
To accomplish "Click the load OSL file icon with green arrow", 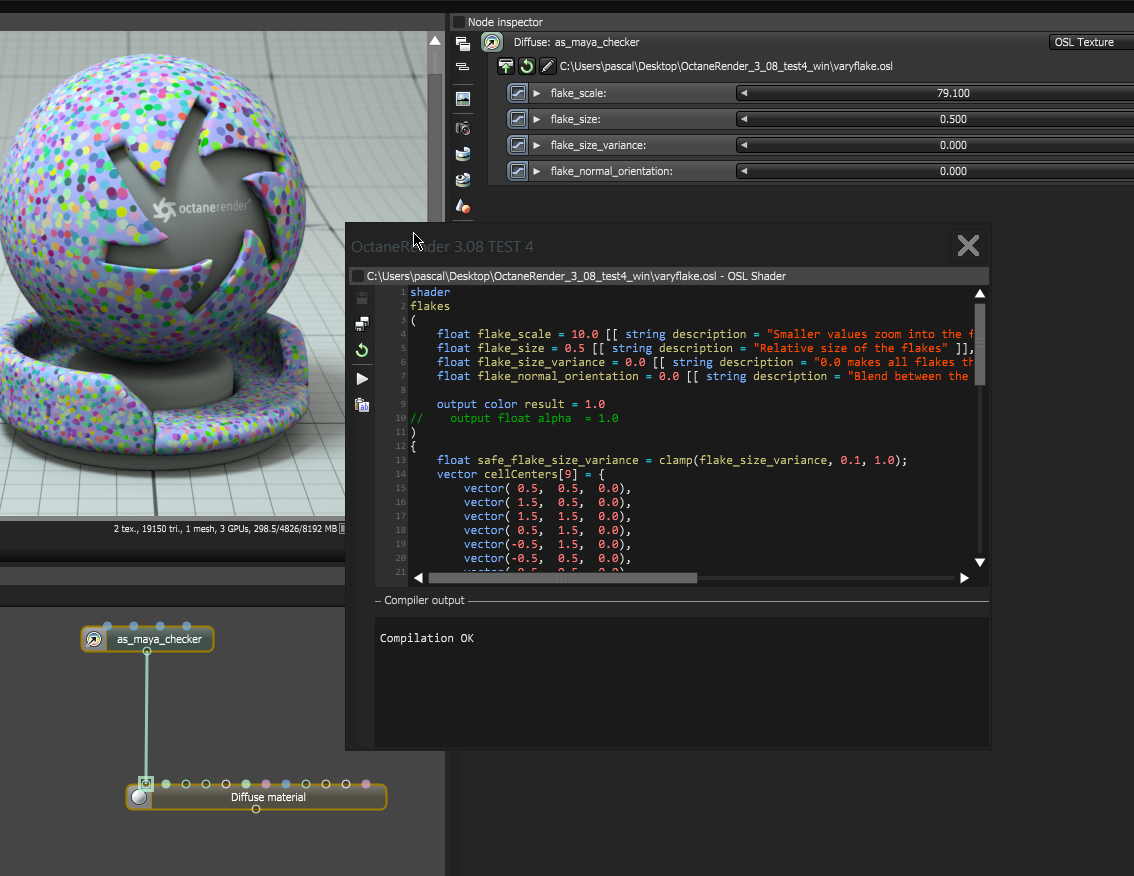I will [x=506, y=67].
